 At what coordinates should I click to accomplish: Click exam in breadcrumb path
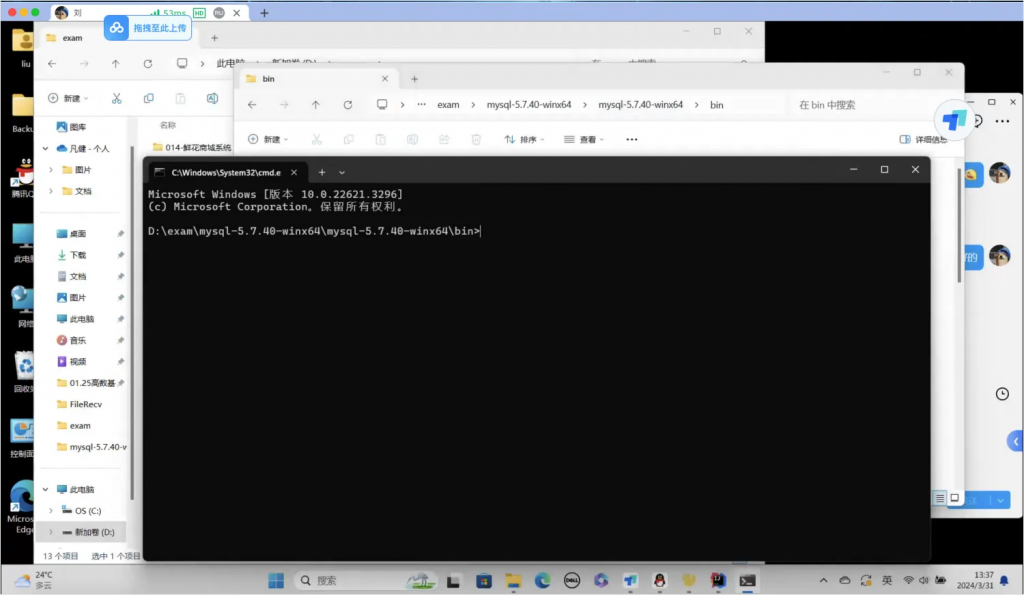[x=448, y=105]
